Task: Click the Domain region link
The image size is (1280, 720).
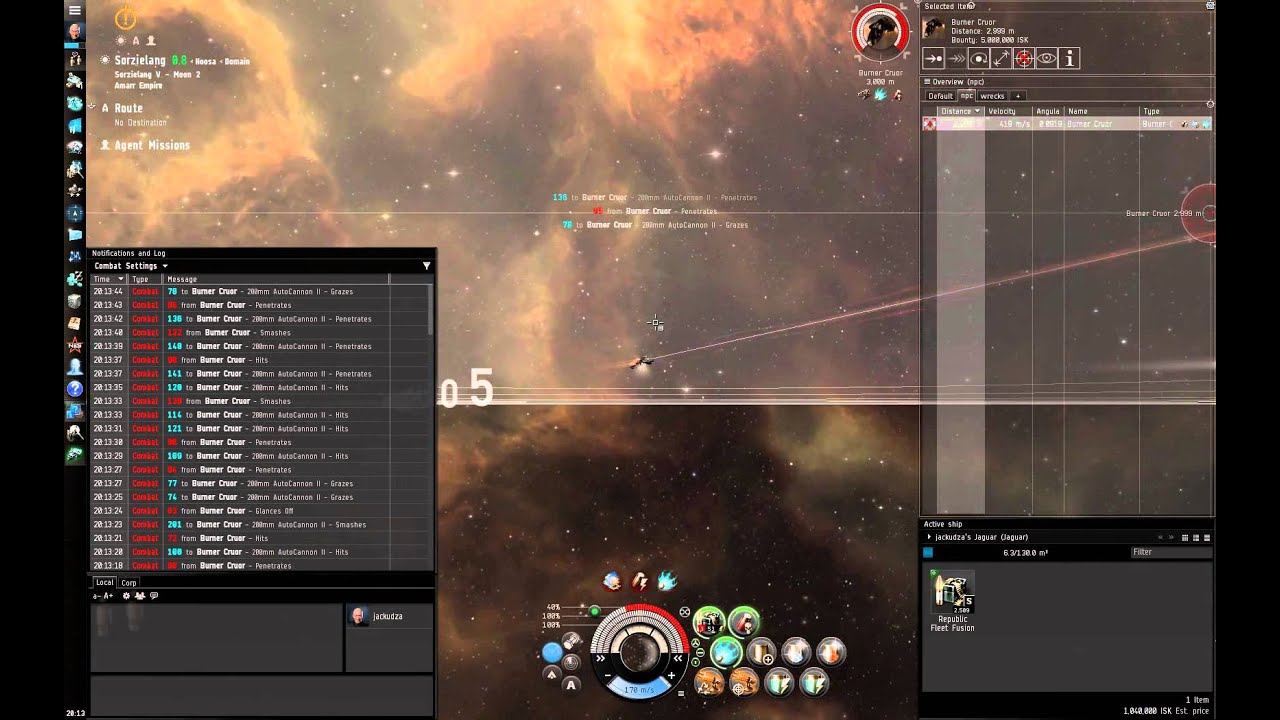Action: click(x=236, y=62)
